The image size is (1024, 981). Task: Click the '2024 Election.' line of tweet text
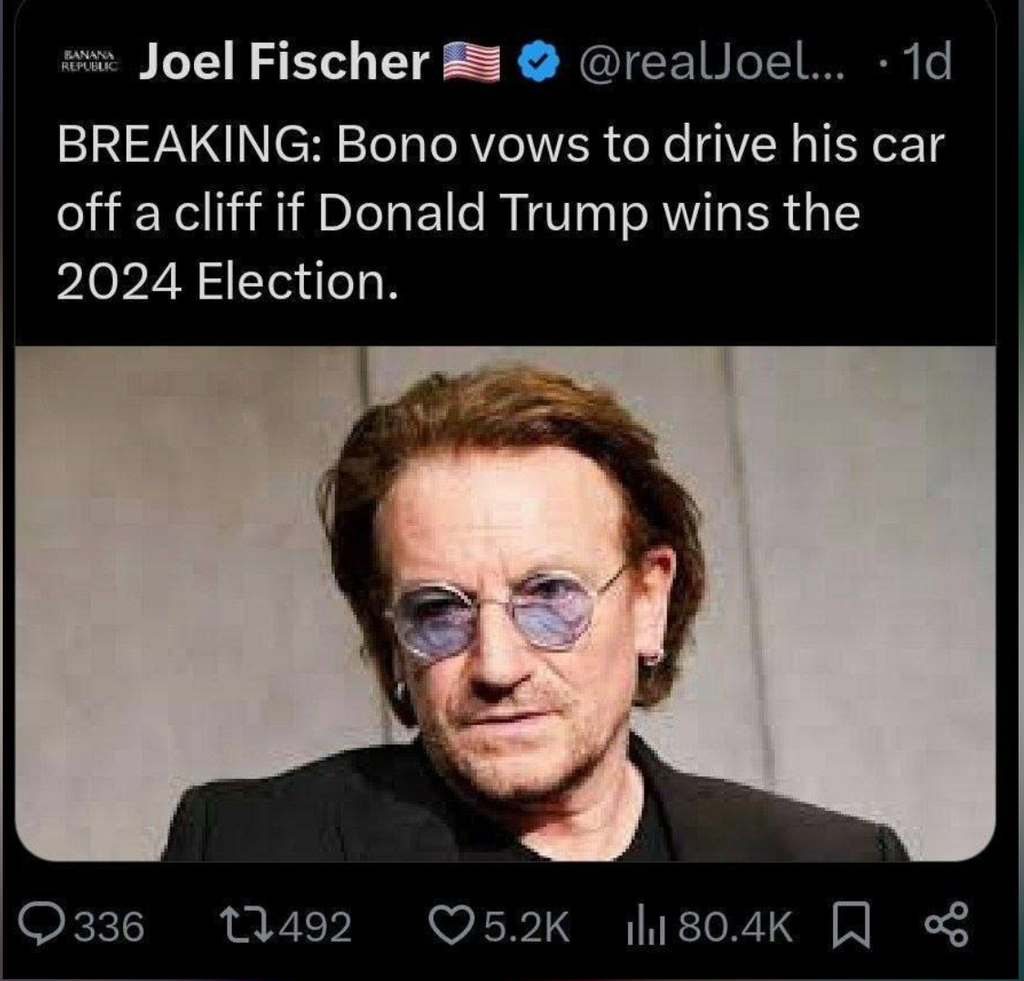tap(227, 283)
